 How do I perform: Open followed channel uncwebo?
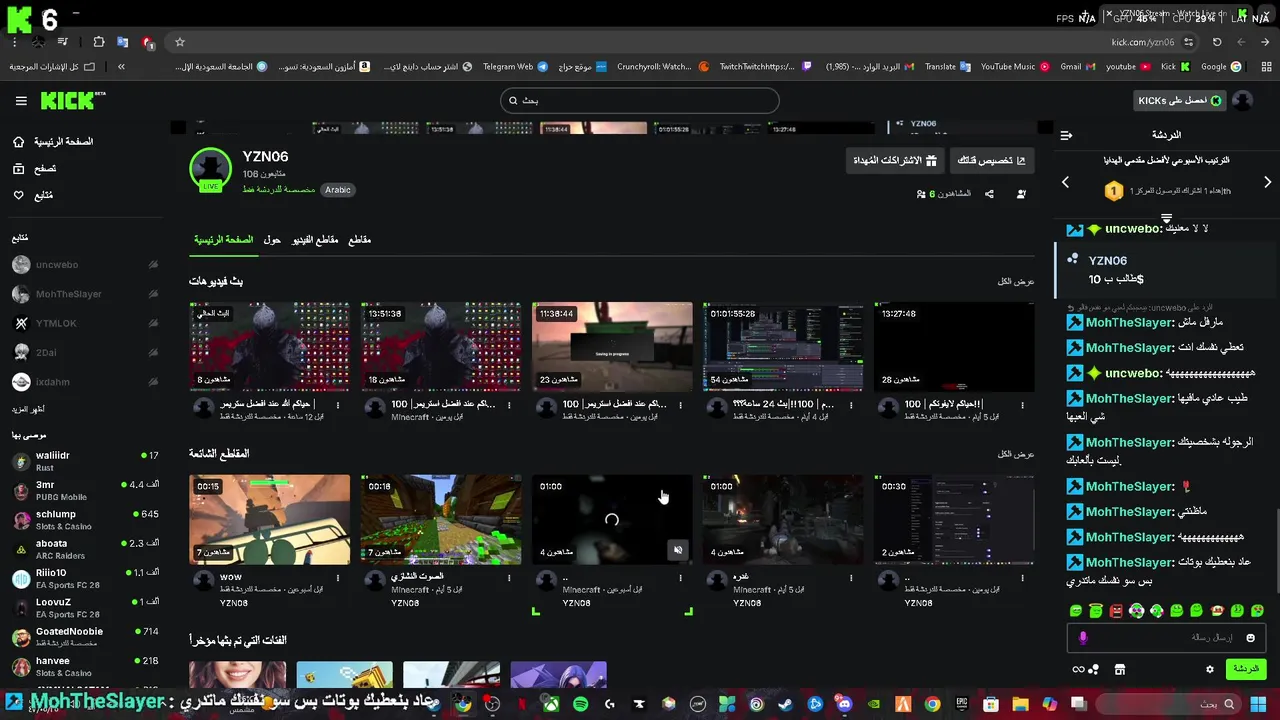(85, 265)
